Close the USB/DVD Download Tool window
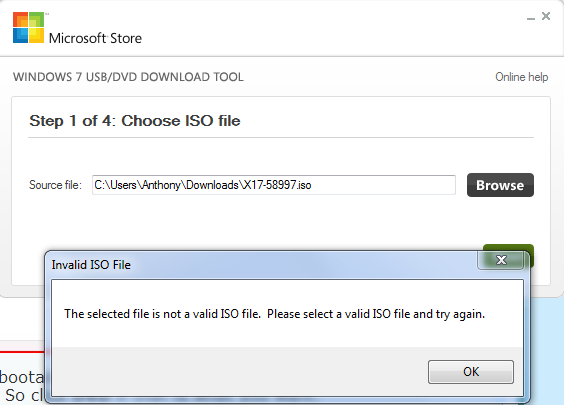Viewport: 564px width, 405px height. [546, 16]
